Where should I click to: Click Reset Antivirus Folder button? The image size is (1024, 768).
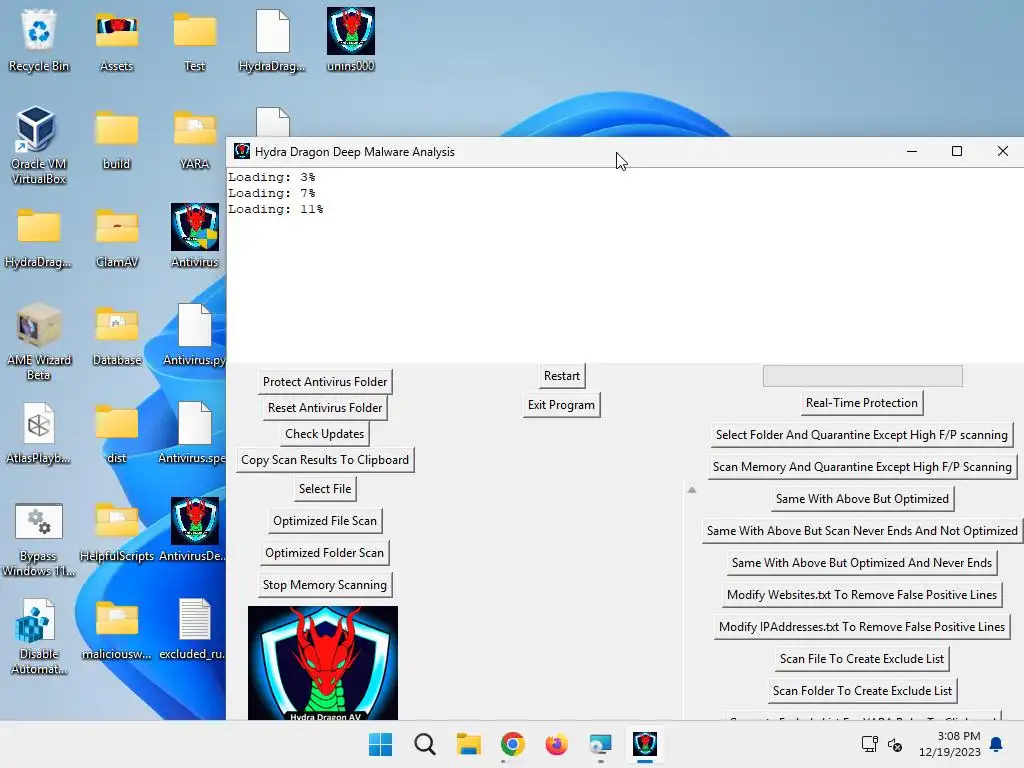click(x=325, y=408)
